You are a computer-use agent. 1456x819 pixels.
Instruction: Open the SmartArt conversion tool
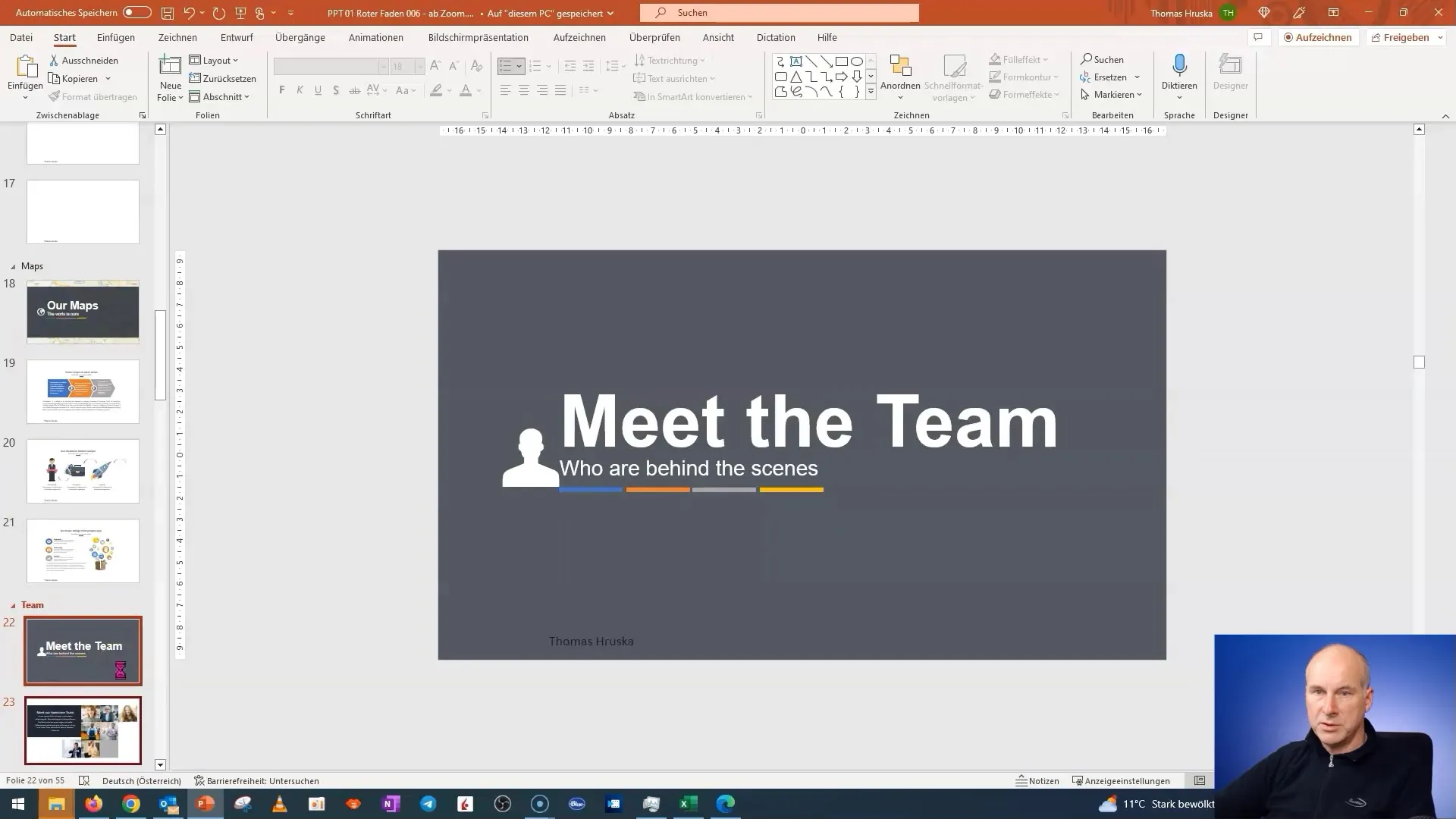694,96
